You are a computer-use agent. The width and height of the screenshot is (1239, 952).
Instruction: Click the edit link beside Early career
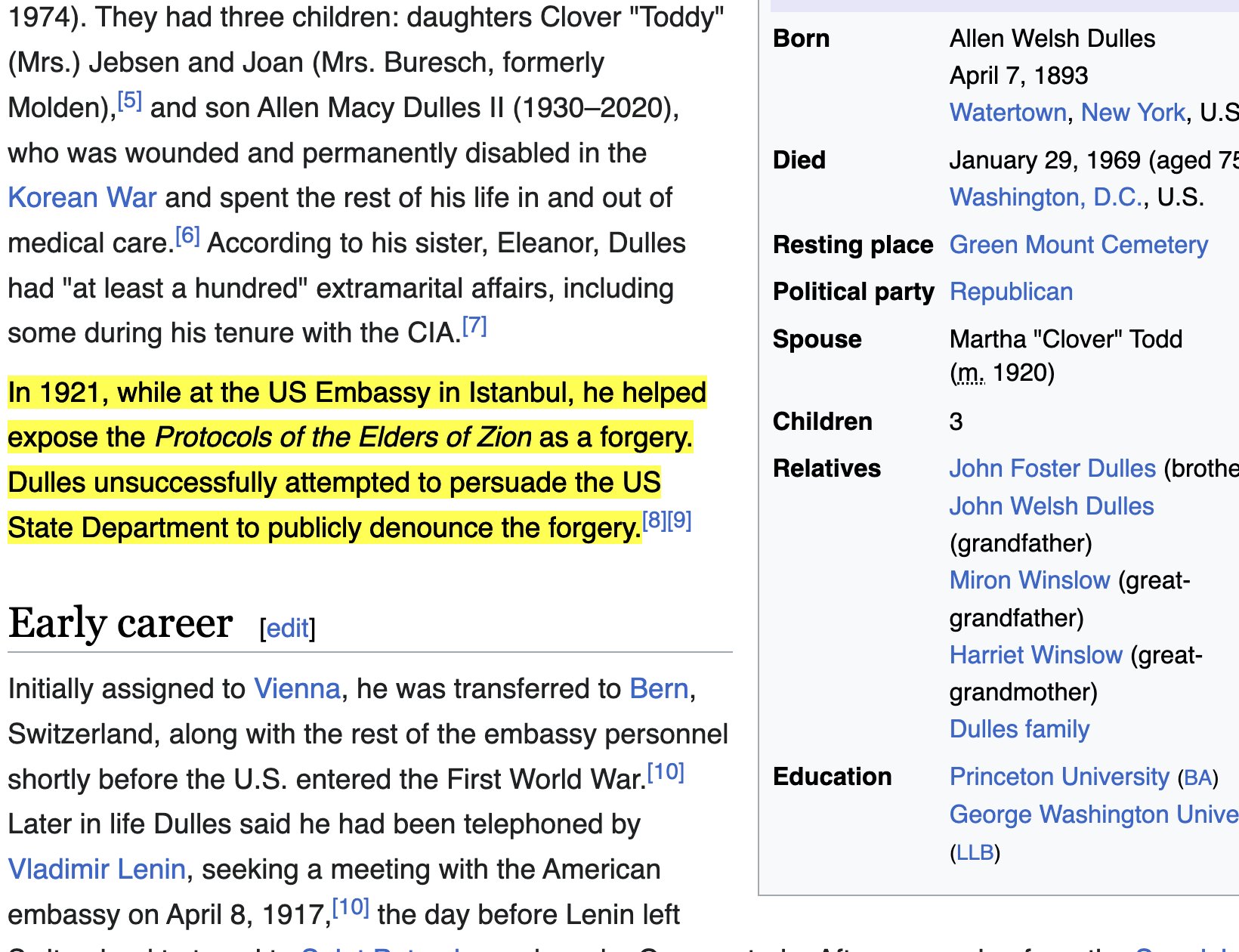pyautogui.click(x=287, y=629)
